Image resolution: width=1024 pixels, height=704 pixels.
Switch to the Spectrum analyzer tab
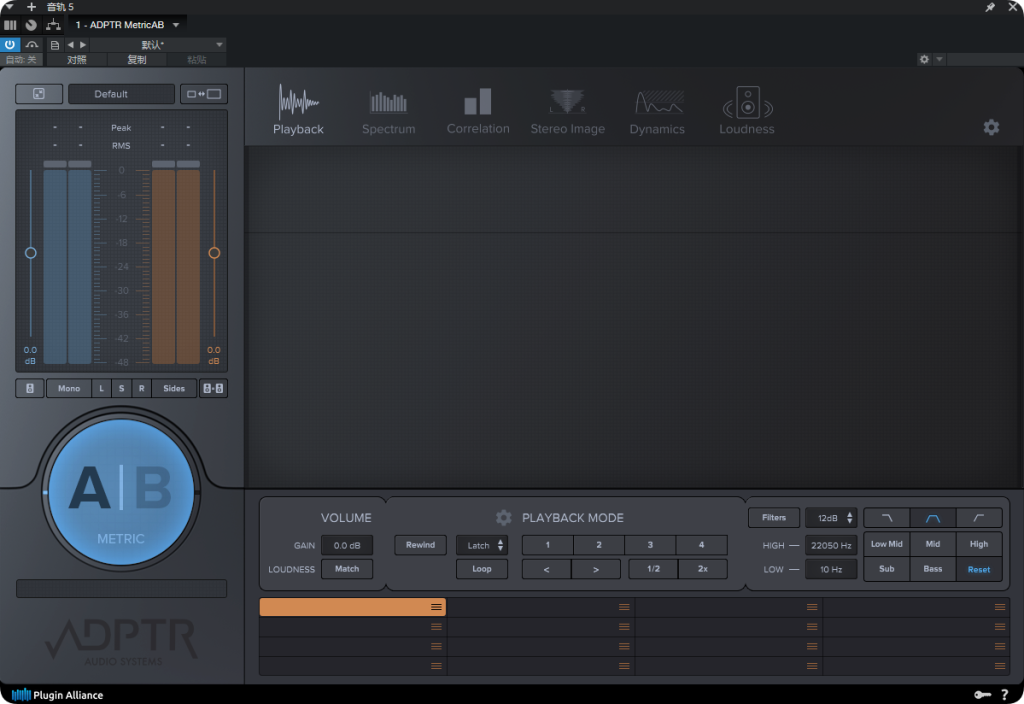pyautogui.click(x=389, y=112)
